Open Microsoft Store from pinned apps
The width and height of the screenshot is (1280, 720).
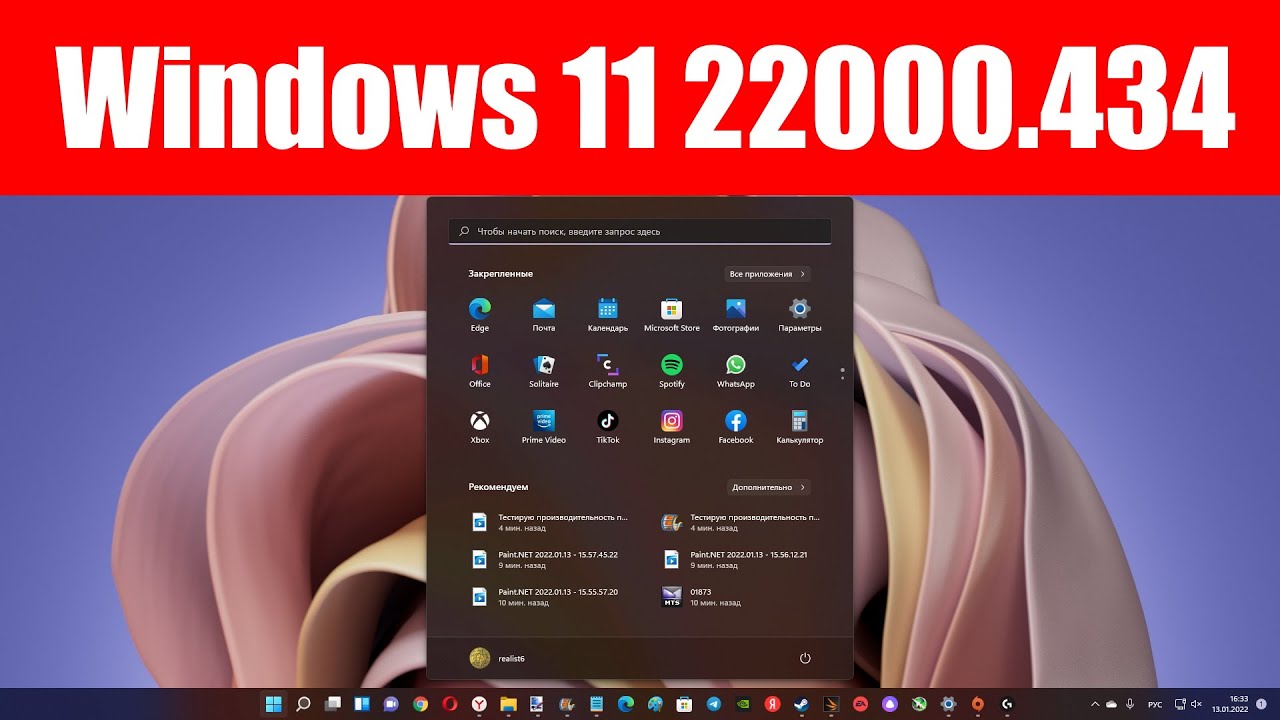point(672,314)
